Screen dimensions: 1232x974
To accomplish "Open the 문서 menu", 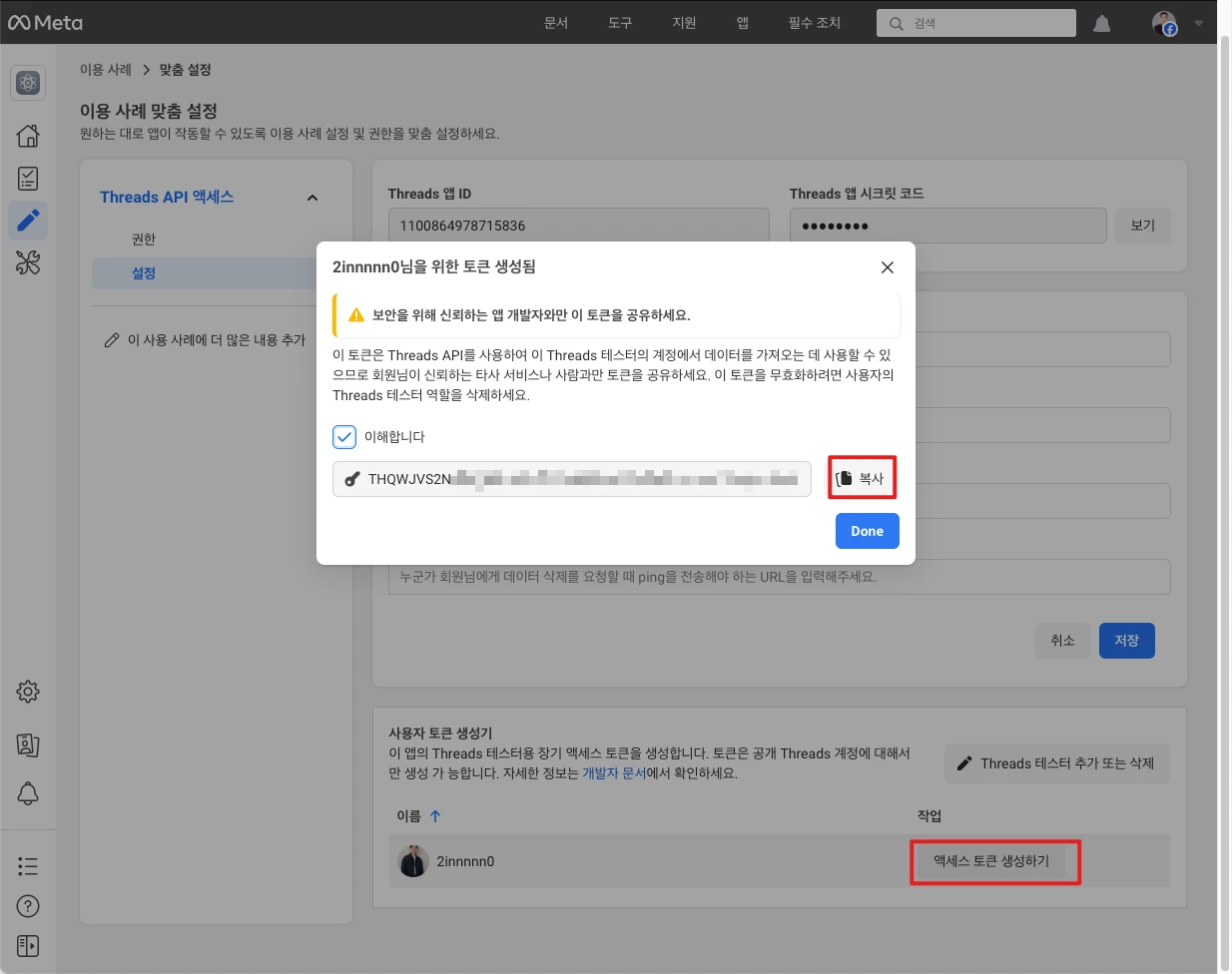I will [x=556, y=23].
